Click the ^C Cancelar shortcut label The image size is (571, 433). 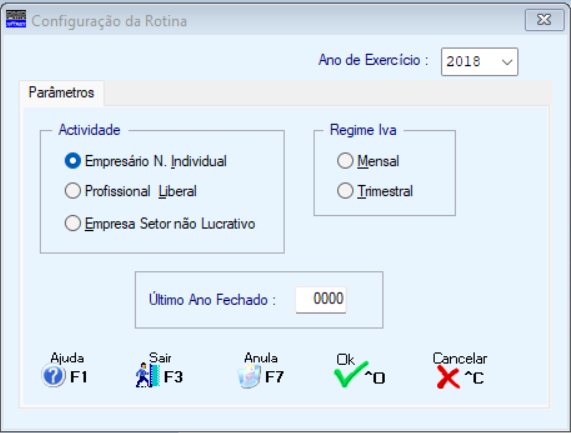474,378
